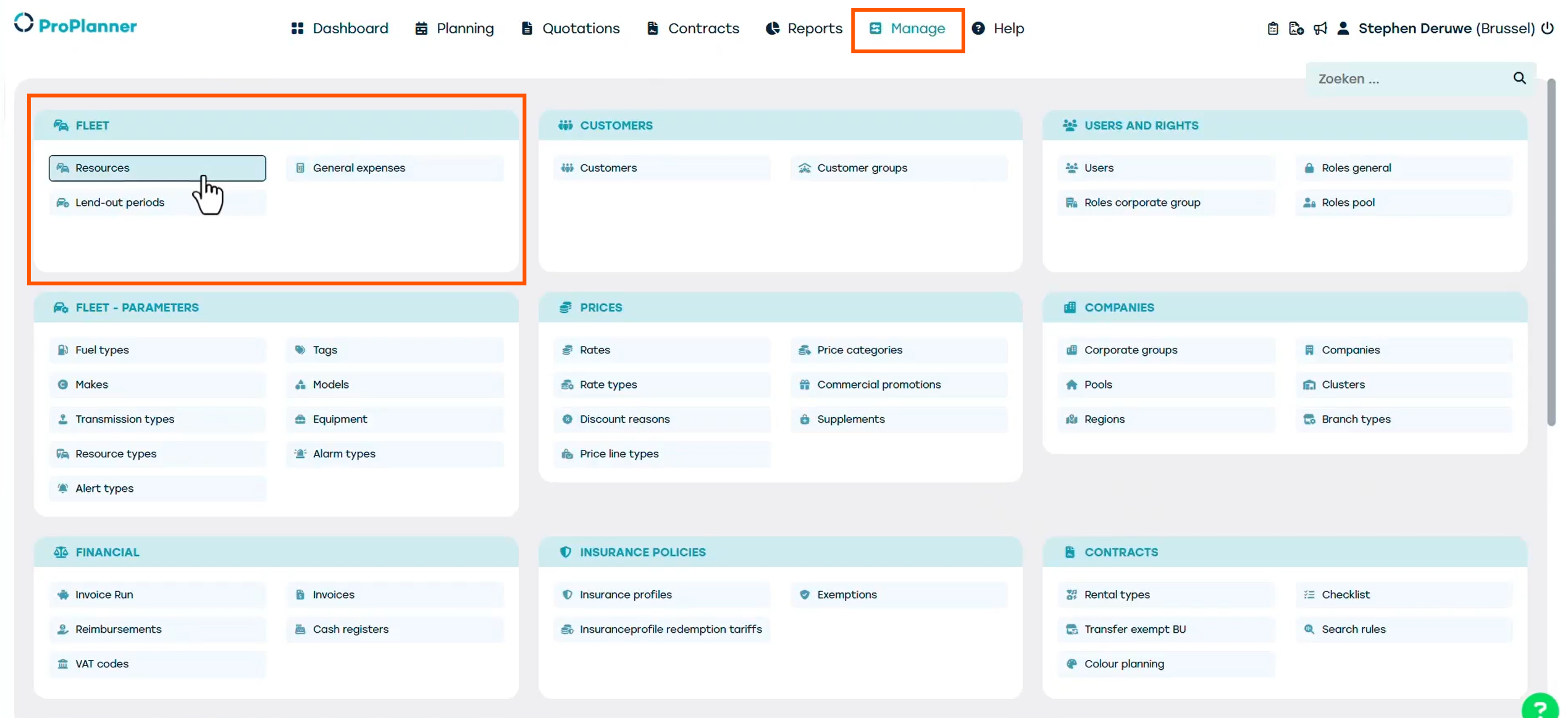Click the power logout icon

1547,28
